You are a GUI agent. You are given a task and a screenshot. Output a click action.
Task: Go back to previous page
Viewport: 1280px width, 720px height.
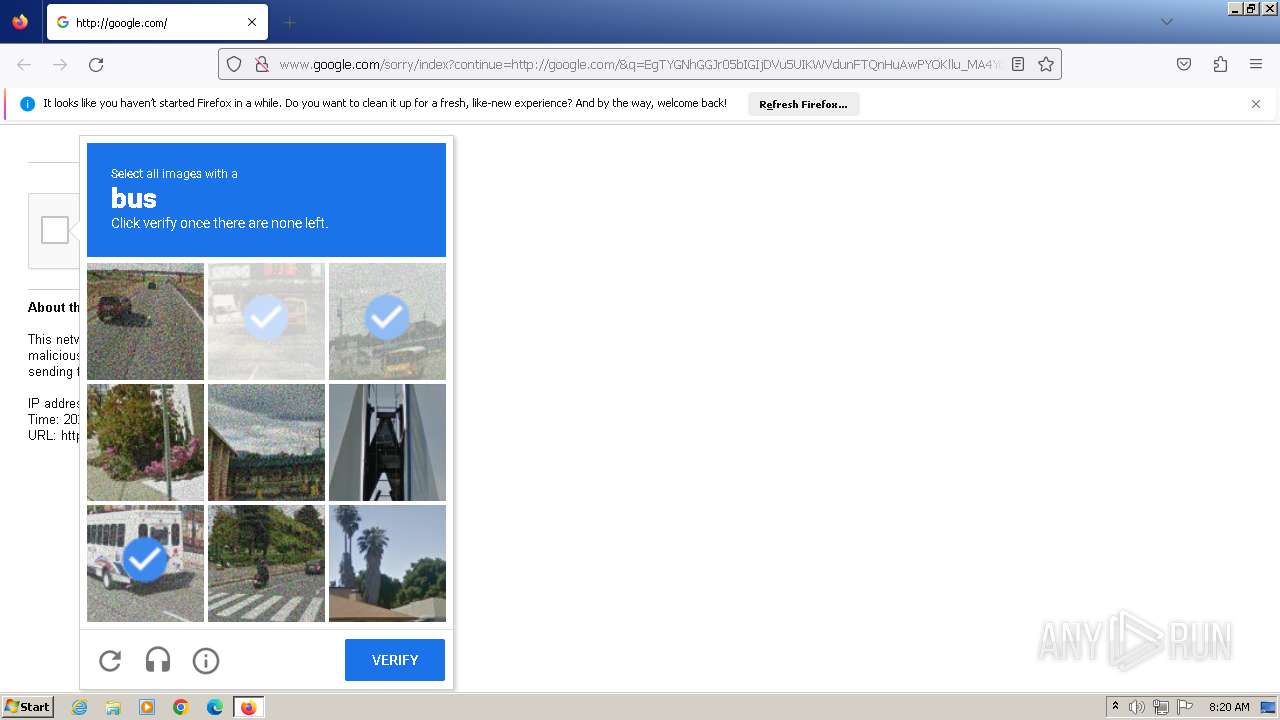coord(24,64)
